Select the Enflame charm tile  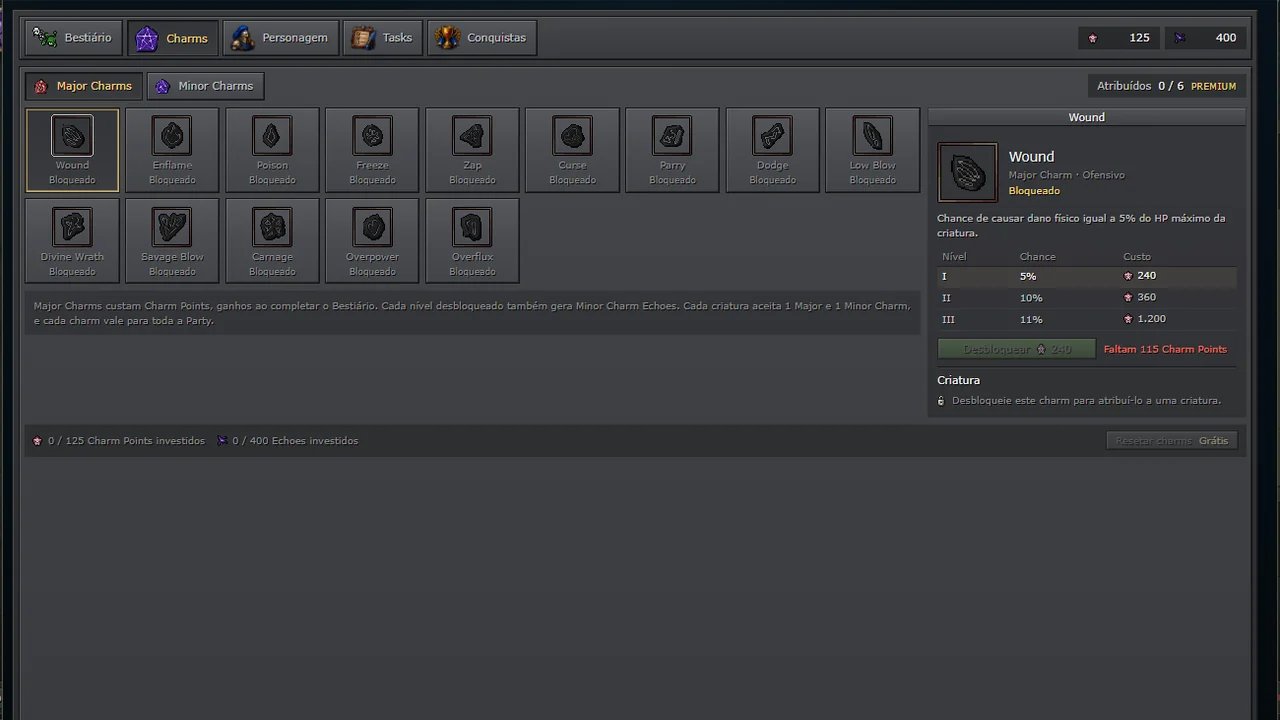[x=172, y=150]
